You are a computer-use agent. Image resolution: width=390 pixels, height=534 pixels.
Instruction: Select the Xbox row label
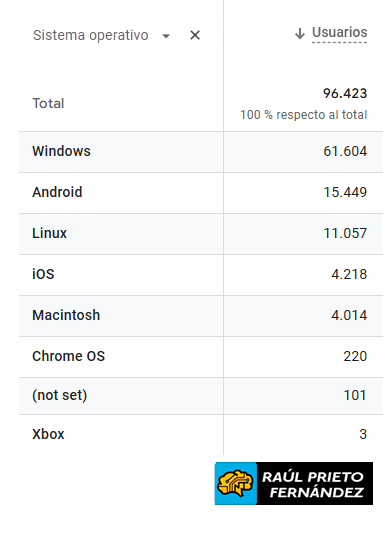tap(48, 434)
